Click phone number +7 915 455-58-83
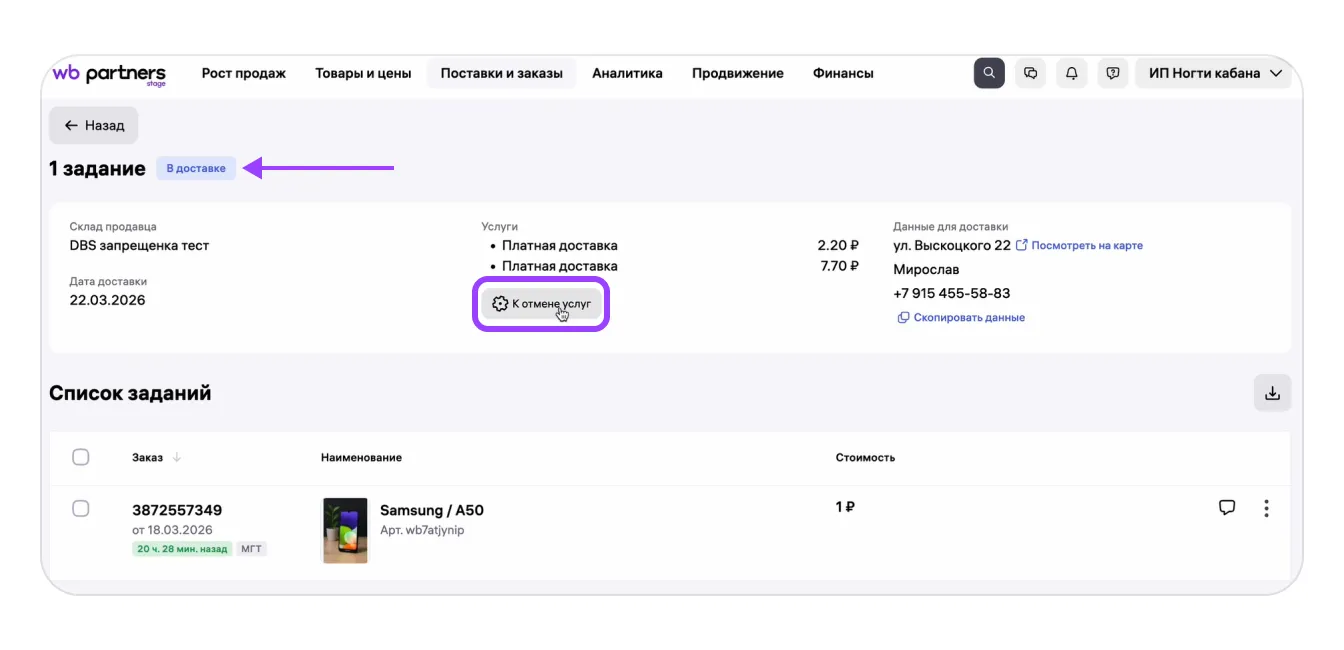Screen dimensions: 1344x650 pos(952,293)
